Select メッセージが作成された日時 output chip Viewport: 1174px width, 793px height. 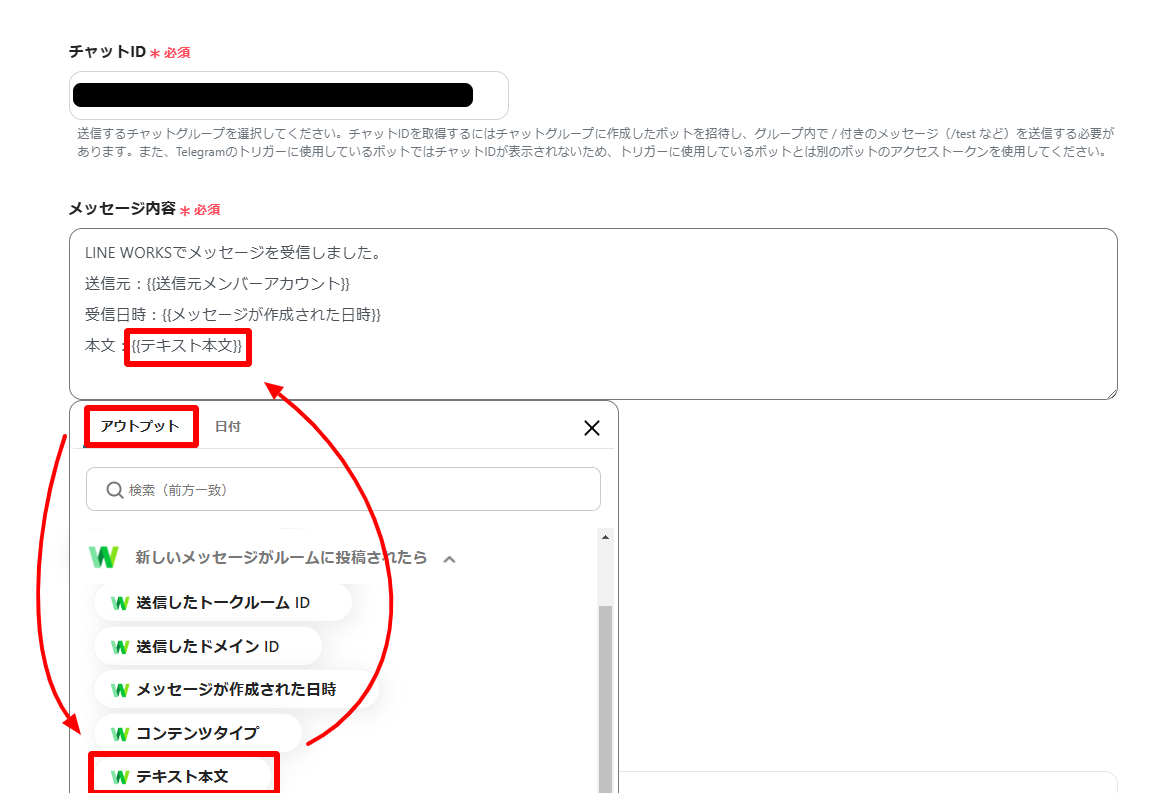(x=236, y=690)
